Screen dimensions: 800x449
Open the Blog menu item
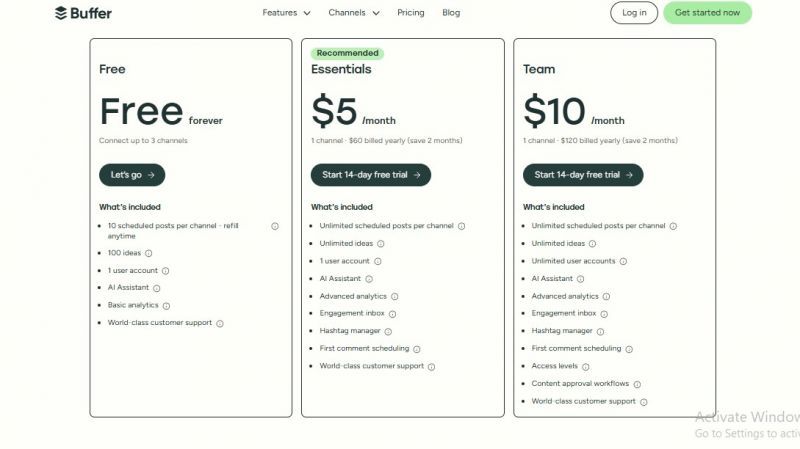pyautogui.click(x=451, y=13)
